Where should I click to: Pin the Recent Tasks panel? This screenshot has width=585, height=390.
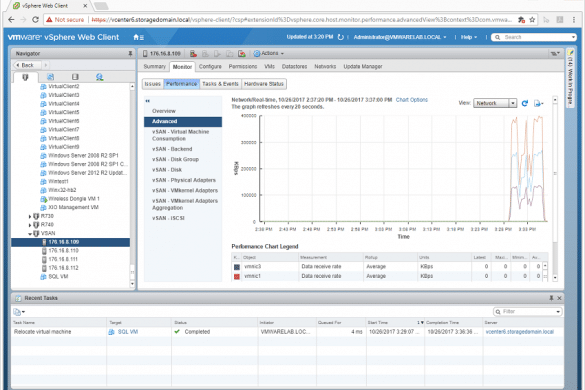point(551,298)
